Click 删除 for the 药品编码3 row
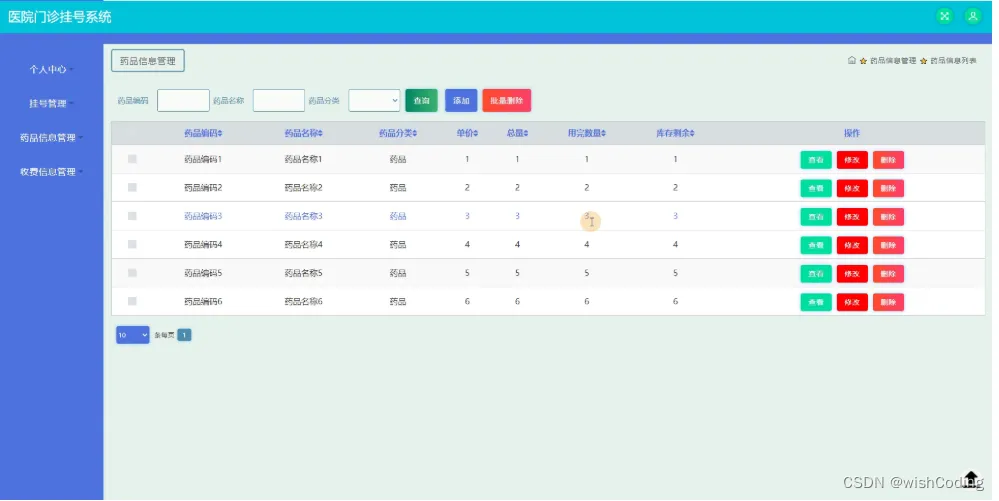Image resolution: width=999 pixels, height=501 pixels. coord(888,217)
